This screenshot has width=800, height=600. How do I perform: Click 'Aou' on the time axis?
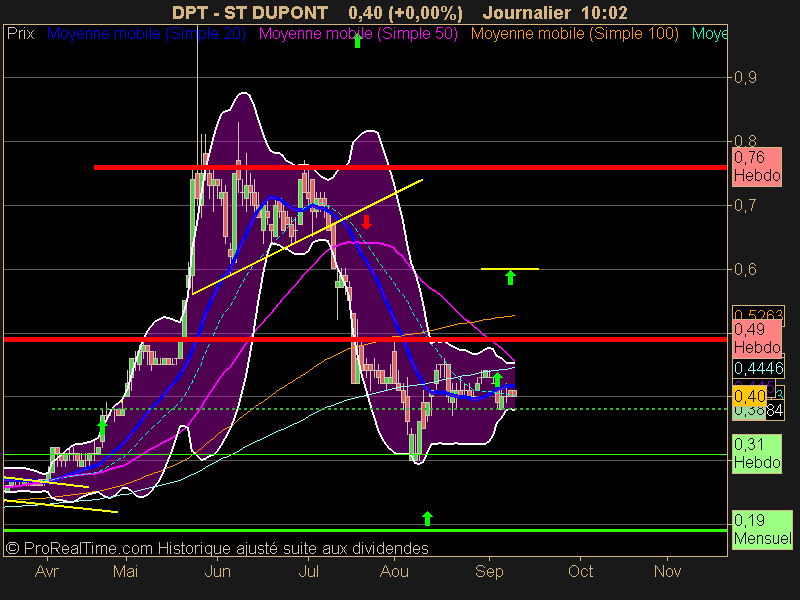pyautogui.click(x=394, y=571)
